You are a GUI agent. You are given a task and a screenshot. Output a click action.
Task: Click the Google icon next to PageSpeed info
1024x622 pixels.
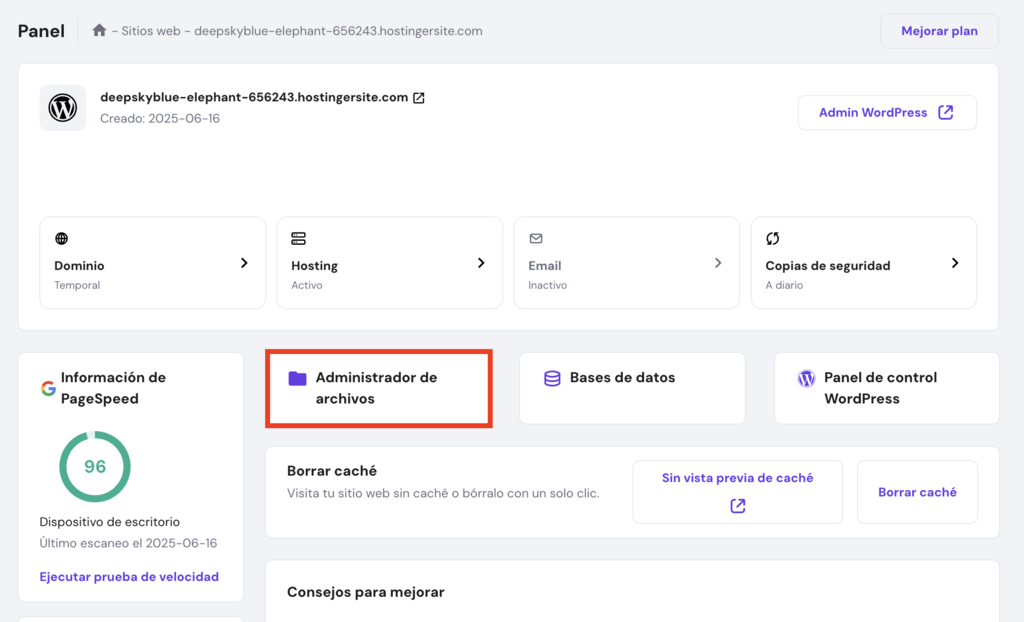pyautogui.click(x=47, y=388)
